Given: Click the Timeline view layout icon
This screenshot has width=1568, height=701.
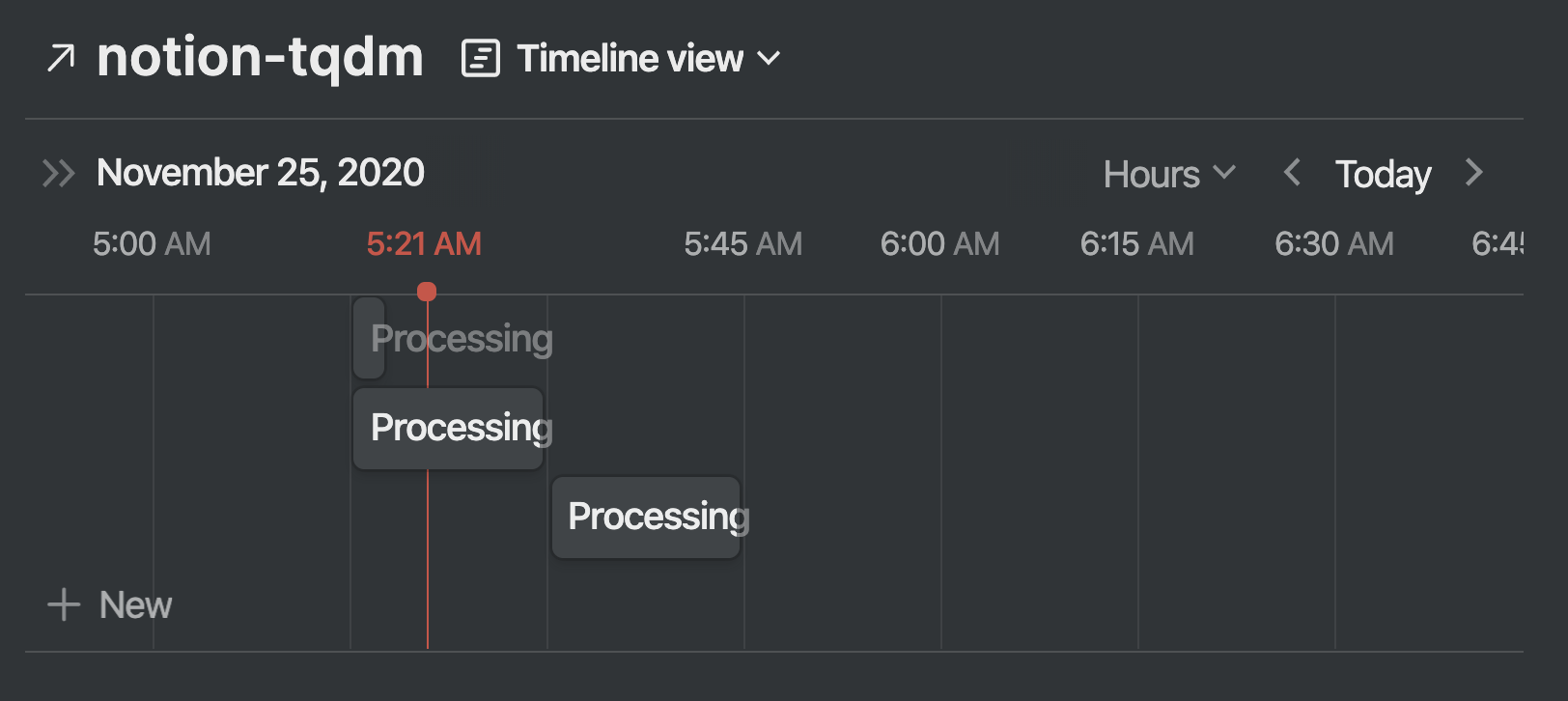Looking at the screenshot, I should click(481, 58).
